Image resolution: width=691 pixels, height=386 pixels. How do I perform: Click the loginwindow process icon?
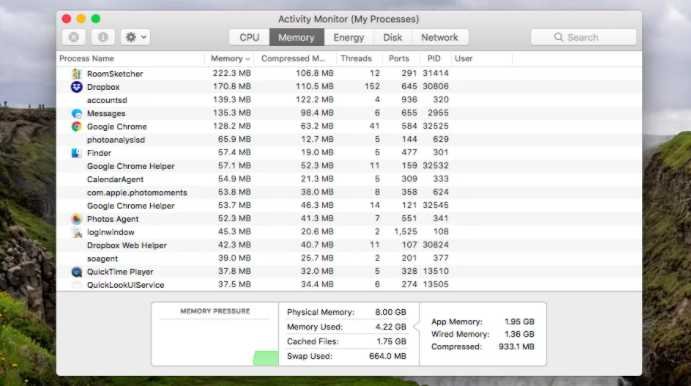(77, 232)
